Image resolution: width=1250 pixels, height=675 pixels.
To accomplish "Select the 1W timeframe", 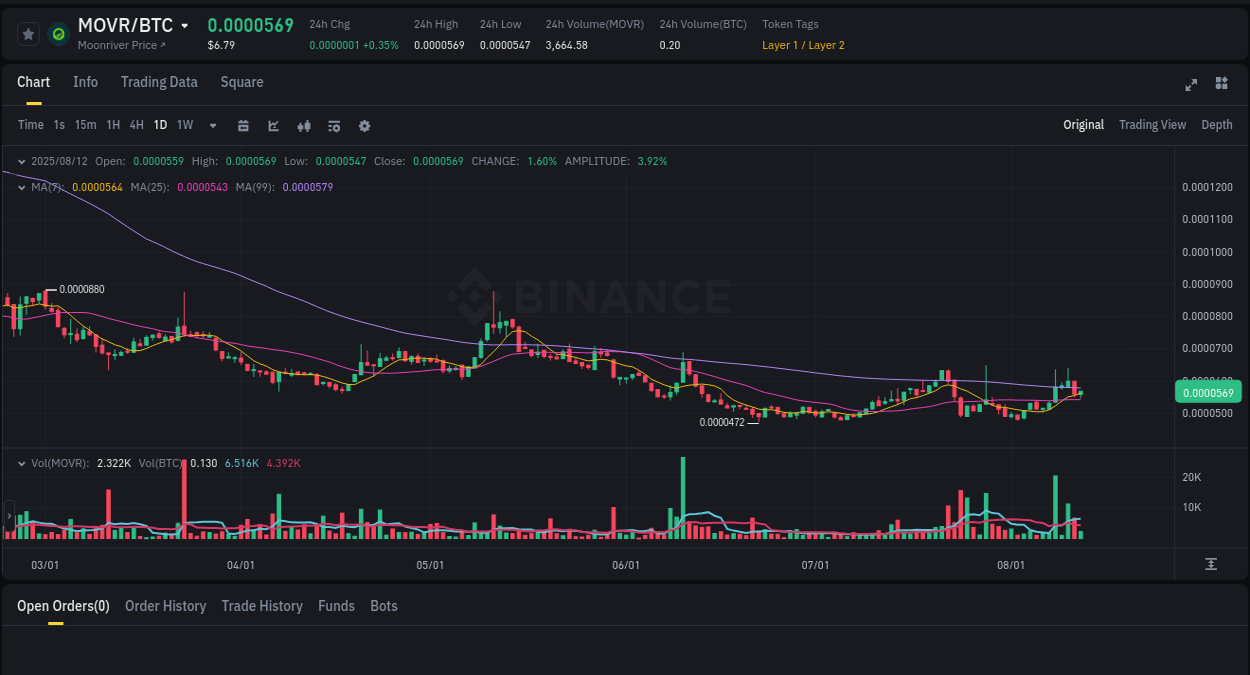I will pos(184,125).
